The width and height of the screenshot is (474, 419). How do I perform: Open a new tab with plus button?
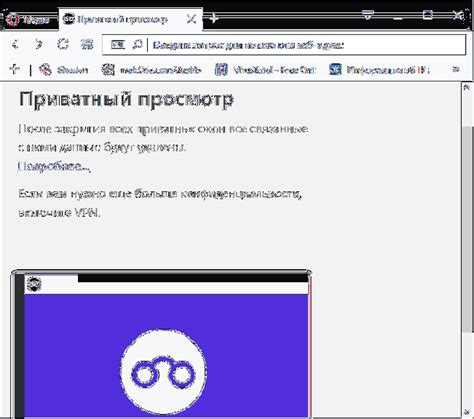tap(214, 18)
